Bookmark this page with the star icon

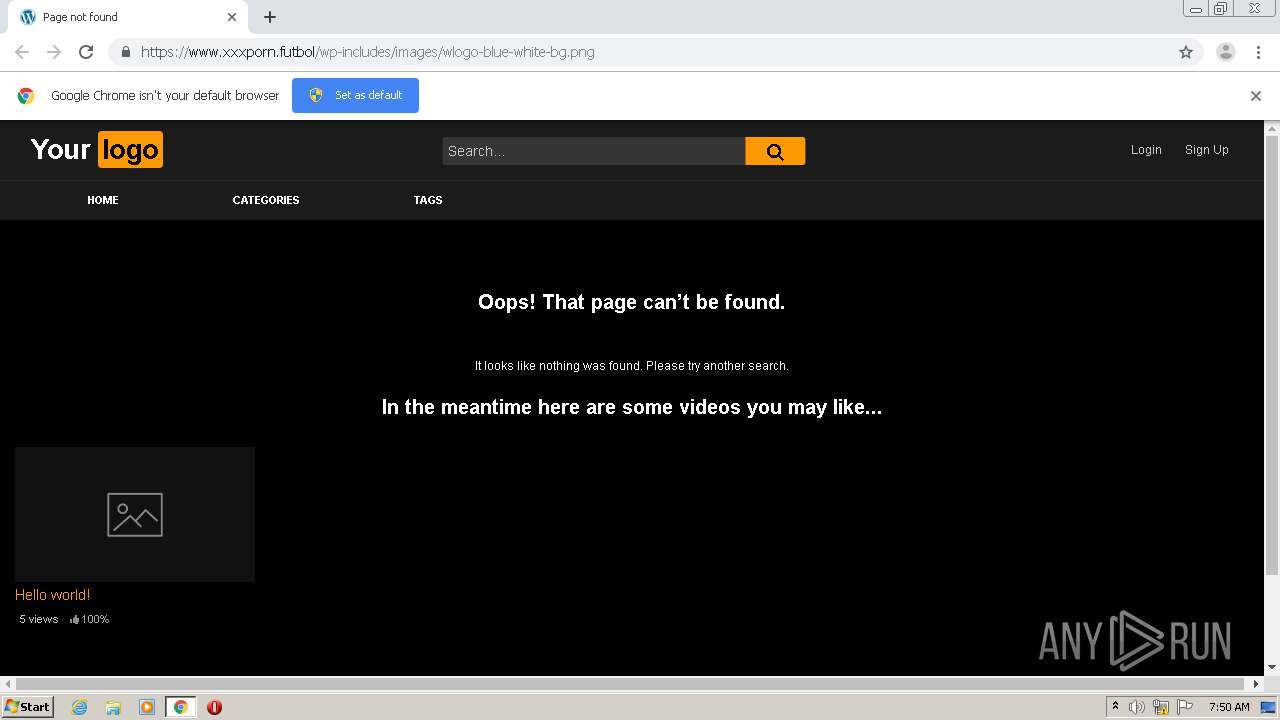tap(1186, 52)
